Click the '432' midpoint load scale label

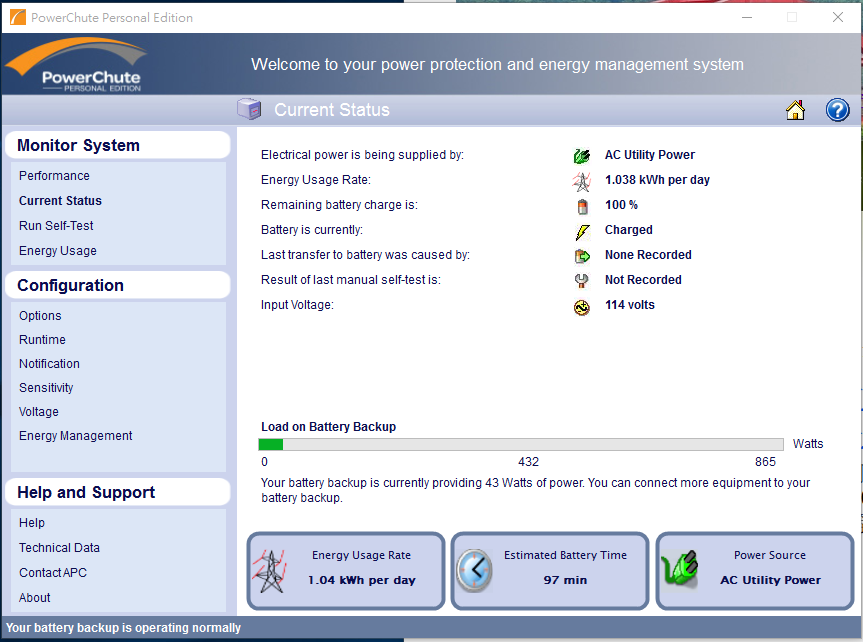[528, 461]
